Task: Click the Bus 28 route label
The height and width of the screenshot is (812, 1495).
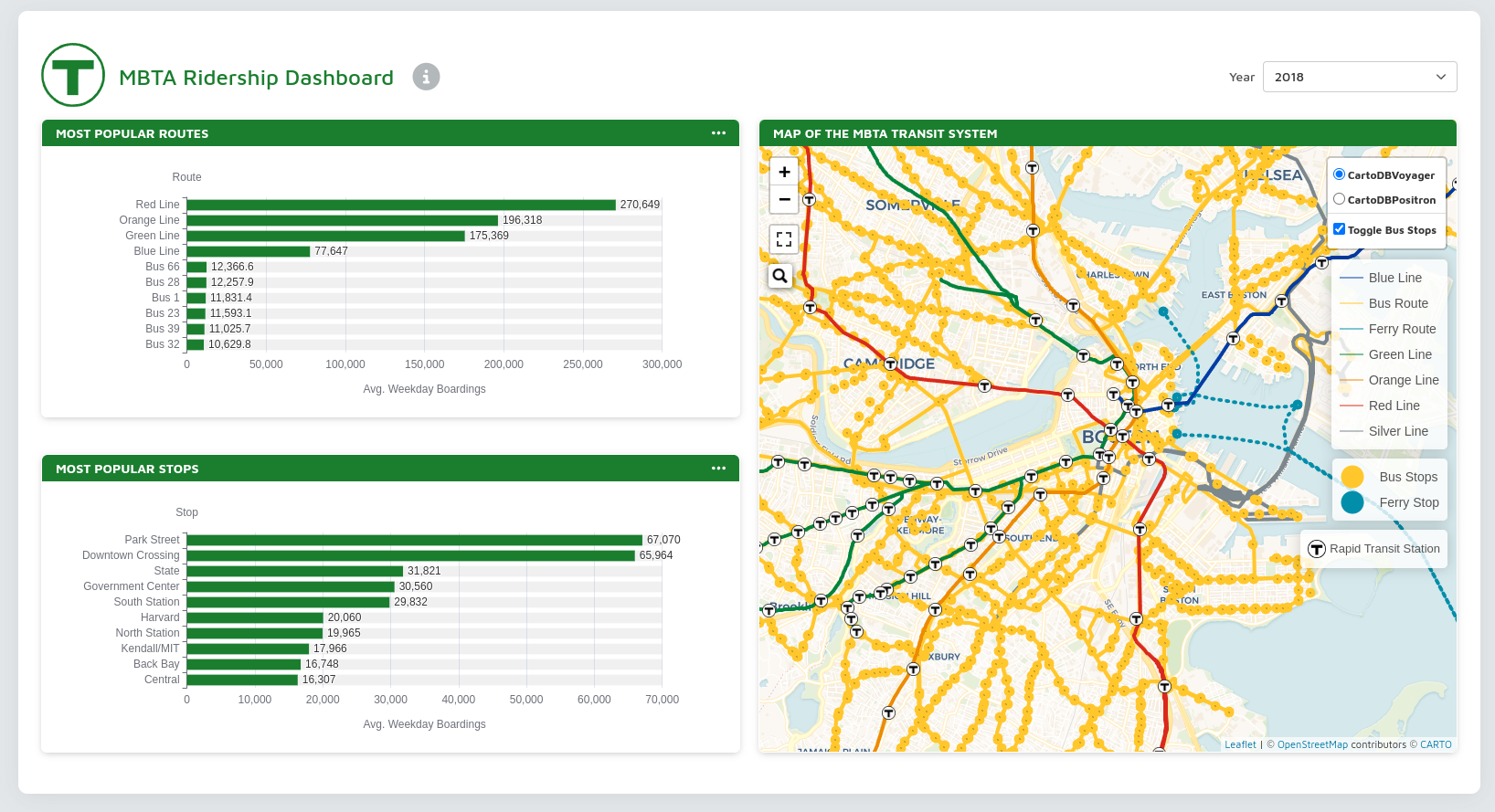Action: click(163, 282)
